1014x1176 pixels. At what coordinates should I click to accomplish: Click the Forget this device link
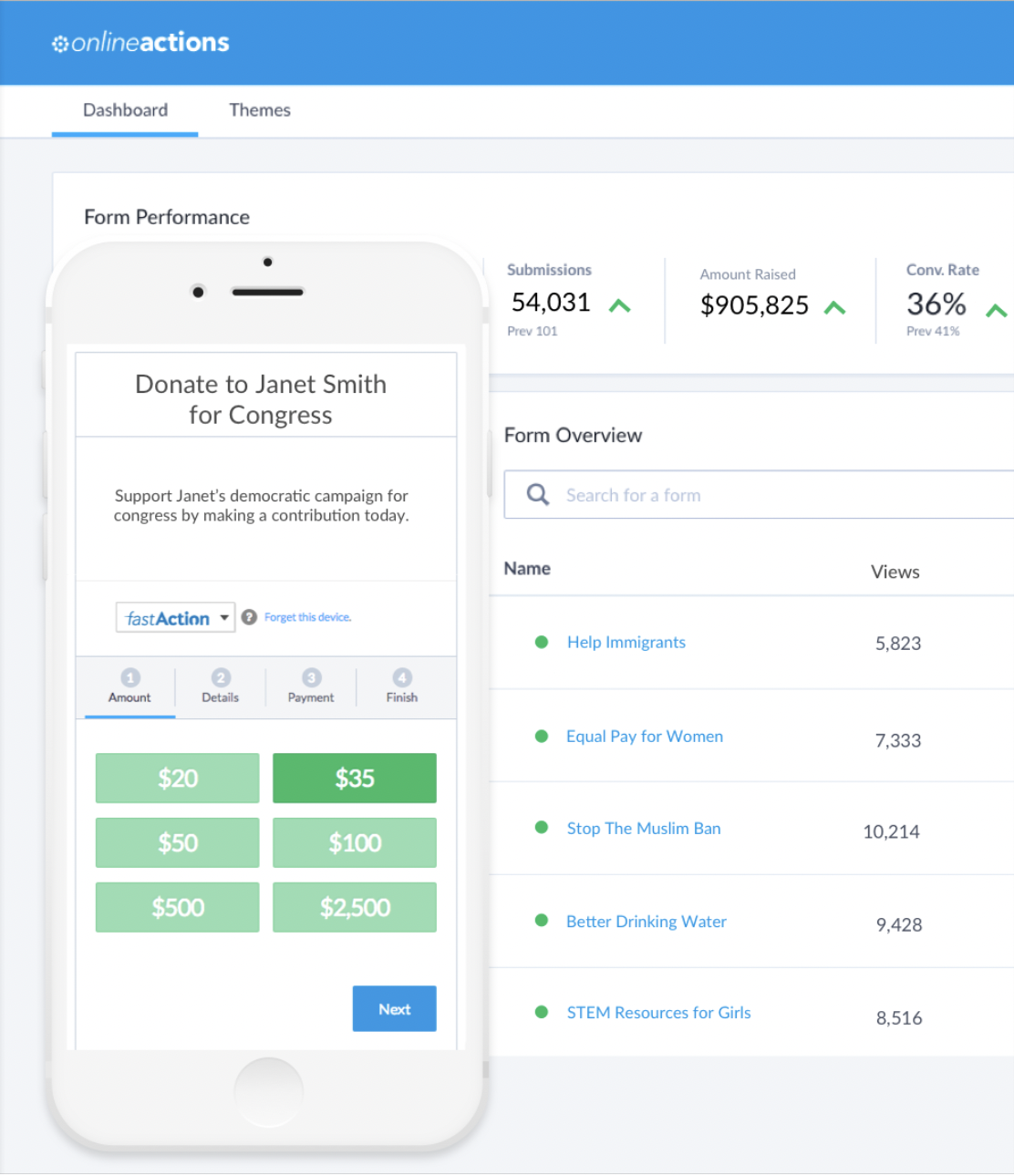[307, 617]
